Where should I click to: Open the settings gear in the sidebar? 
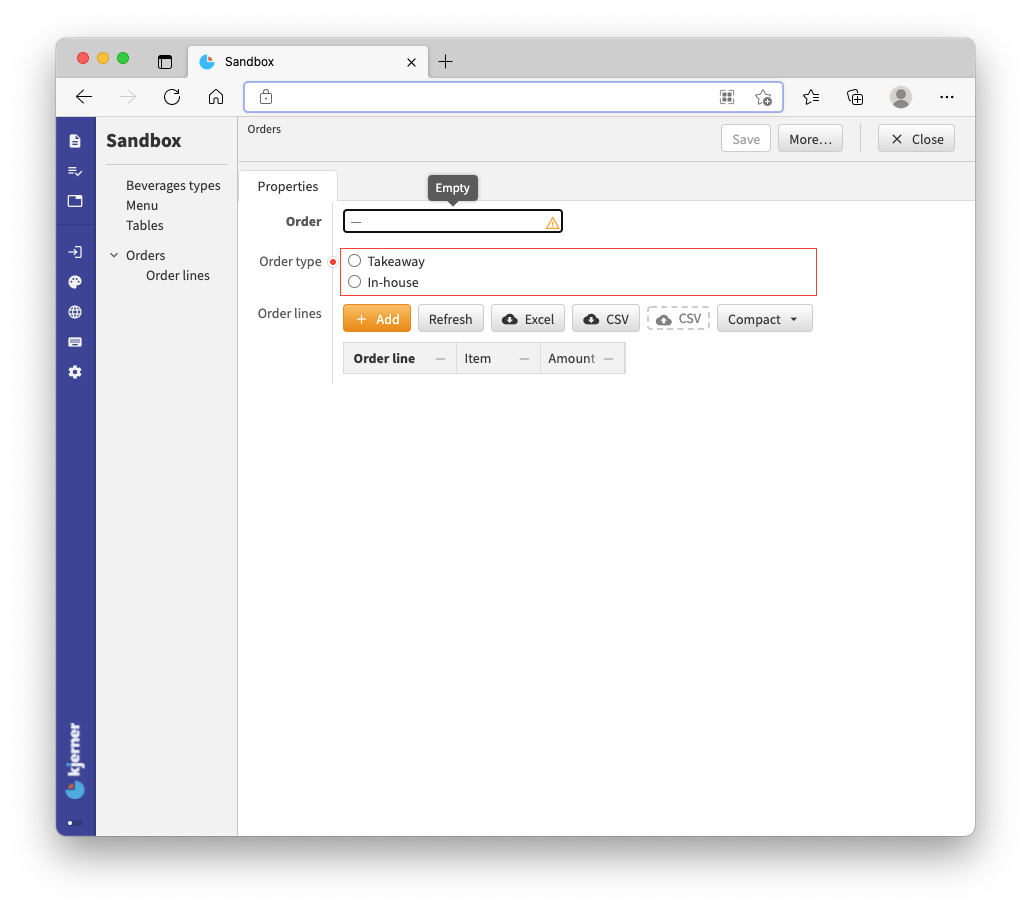point(75,372)
